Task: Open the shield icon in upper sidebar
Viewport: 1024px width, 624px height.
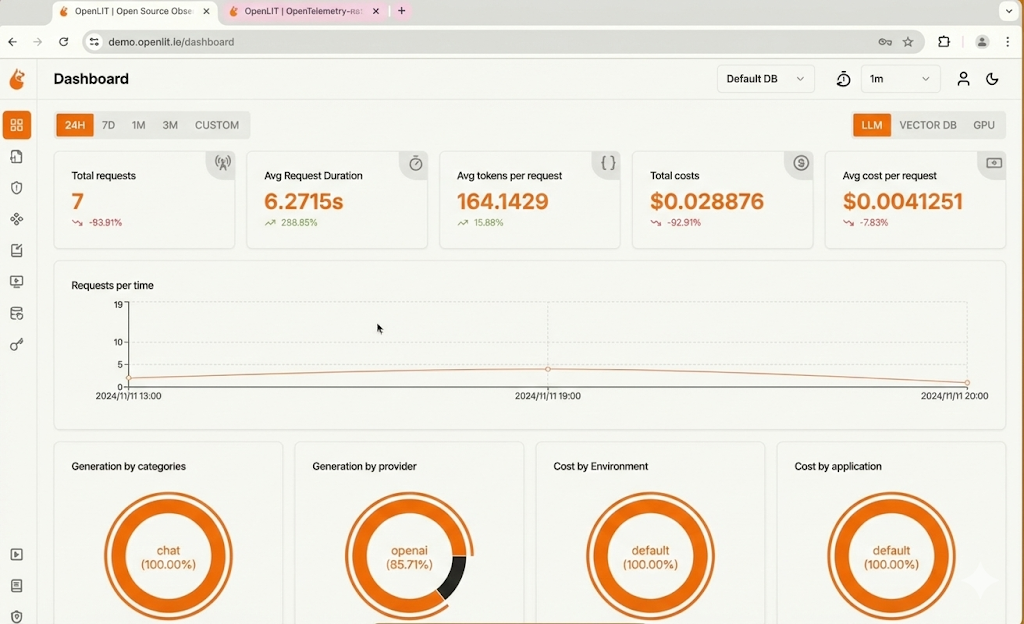Action: 17,188
